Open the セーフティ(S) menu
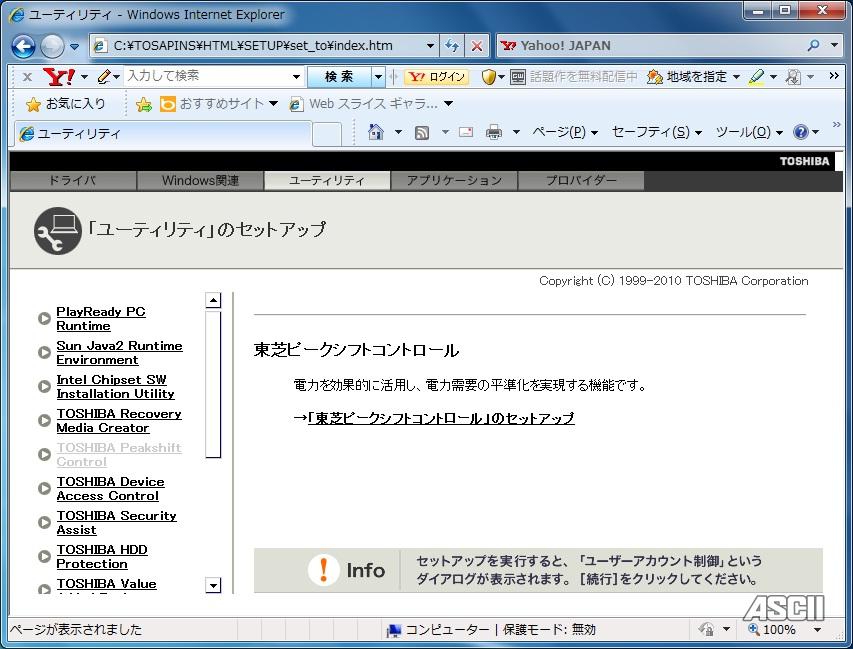 [x=657, y=132]
